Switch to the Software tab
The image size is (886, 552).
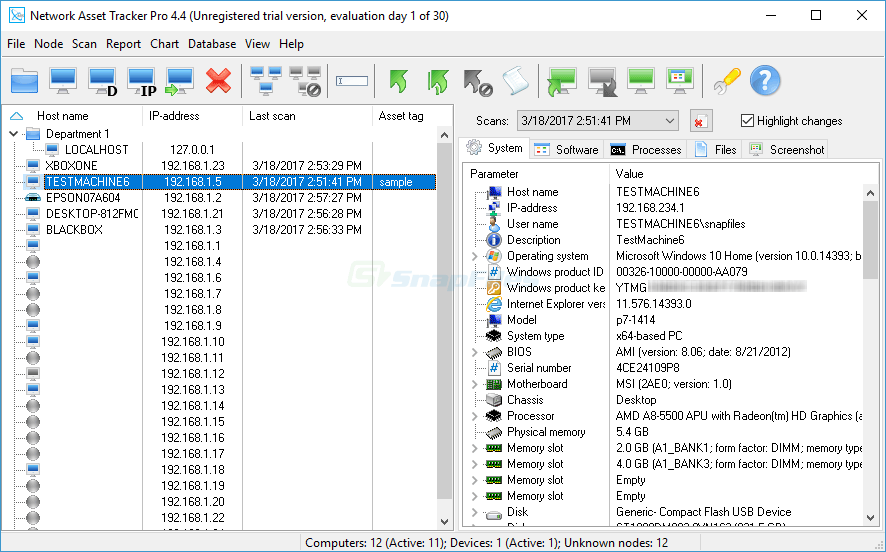tap(566, 149)
